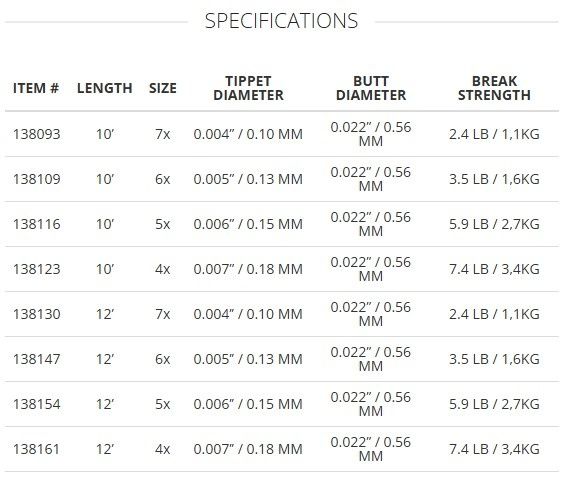This screenshot has height=496, width=565.
Task: Click 5.9 LB break strength for item 138116
Action: [x=468, y=224]
